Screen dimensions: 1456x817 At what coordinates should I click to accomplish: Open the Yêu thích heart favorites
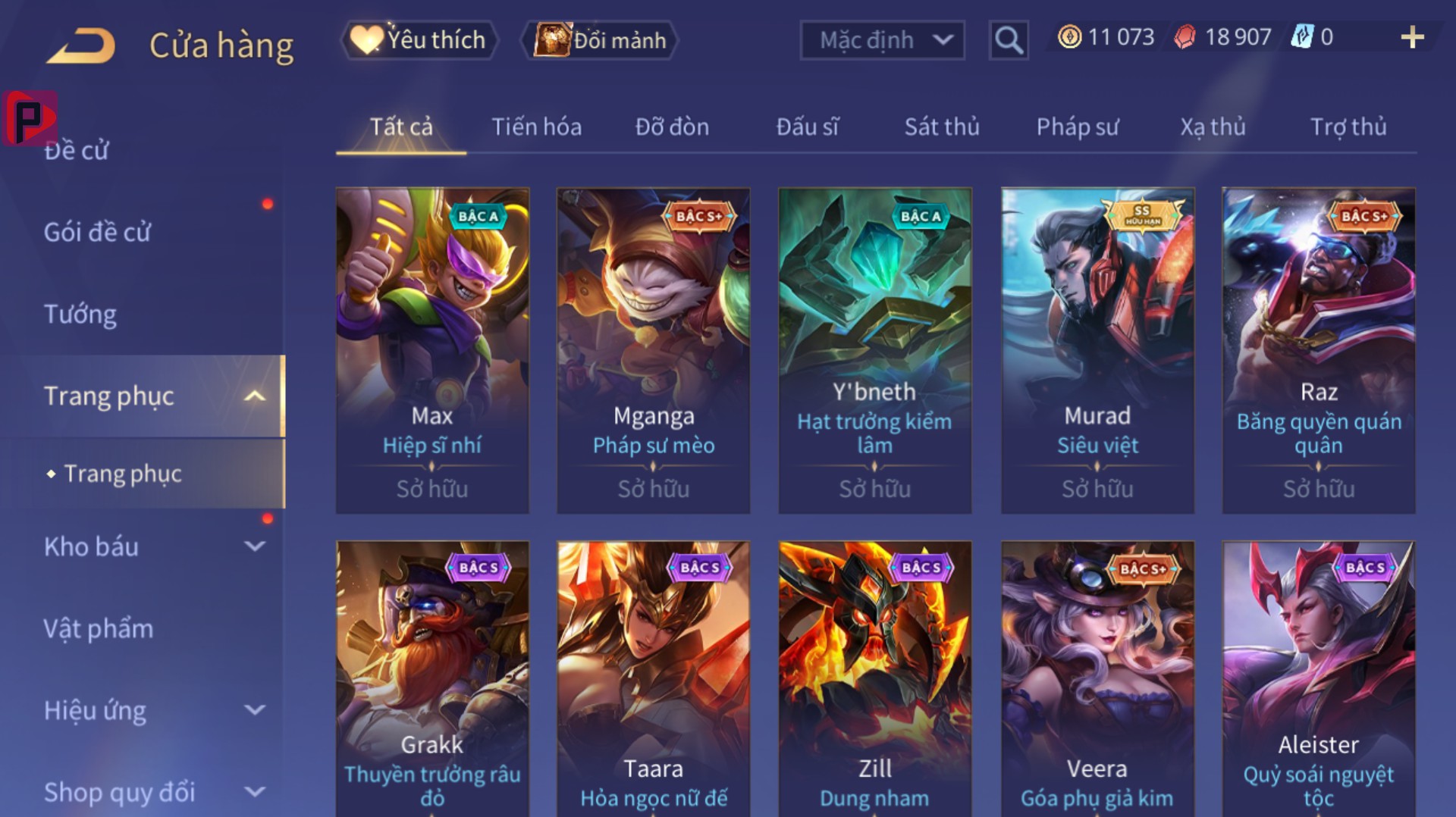click(x=419, y=40)
